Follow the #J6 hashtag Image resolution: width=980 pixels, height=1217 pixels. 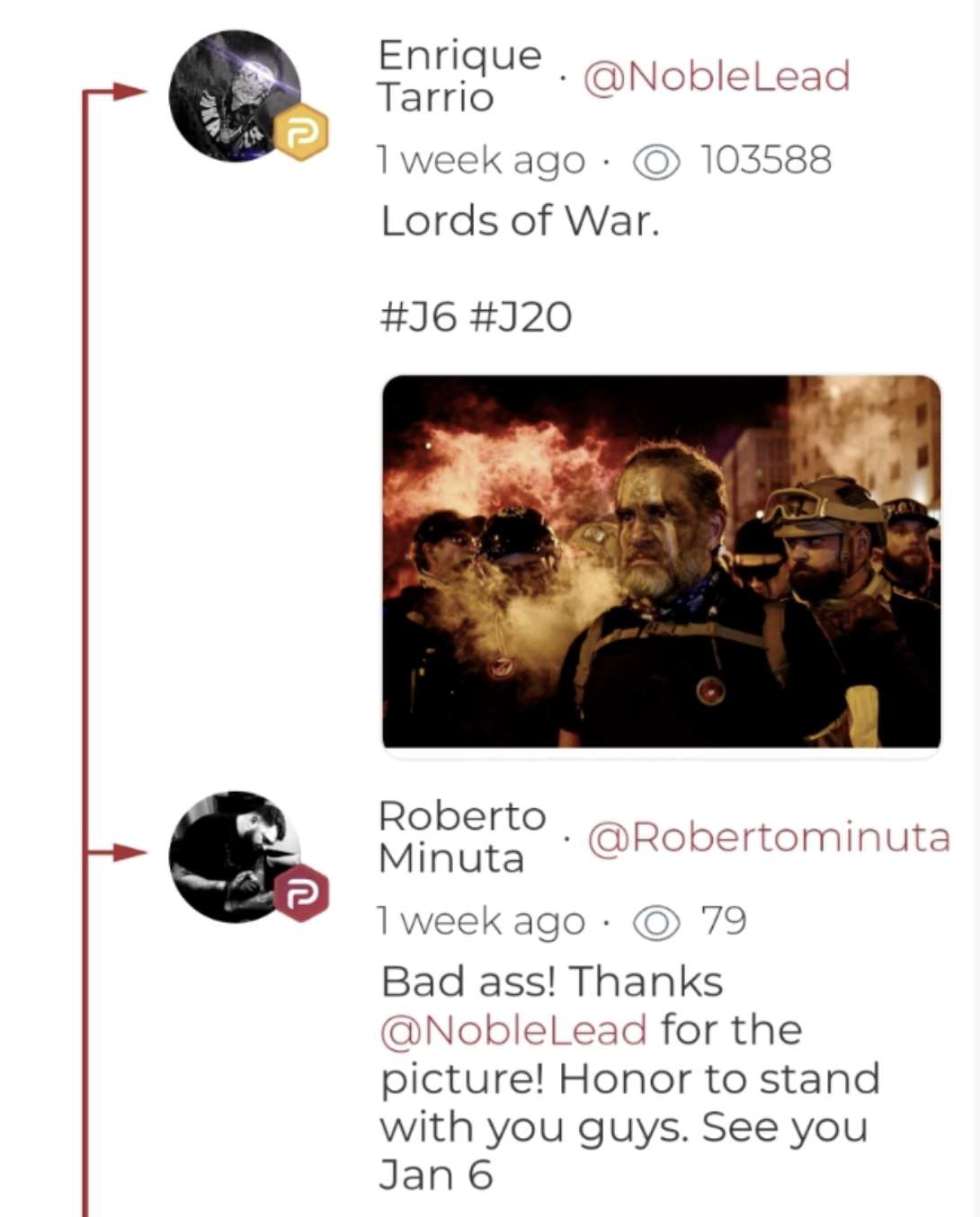coord(418,317)
